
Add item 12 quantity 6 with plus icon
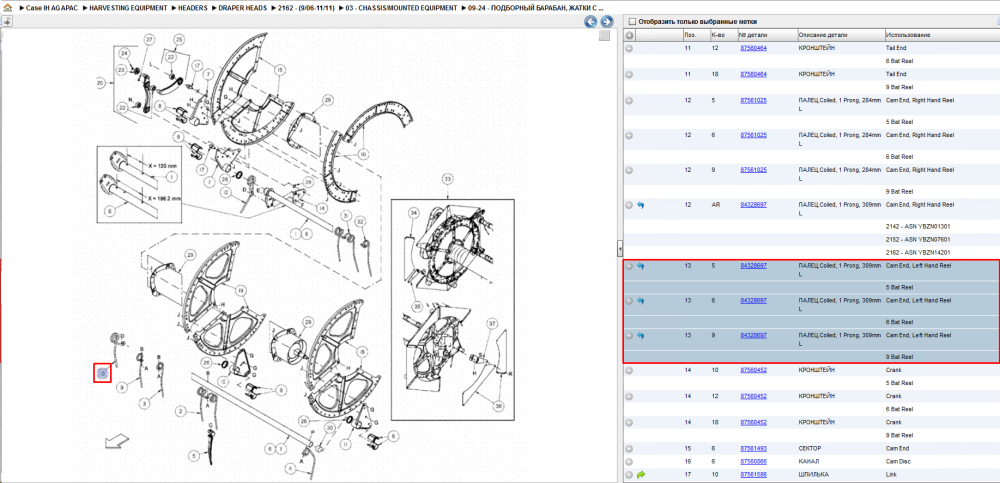click(629, 135)
